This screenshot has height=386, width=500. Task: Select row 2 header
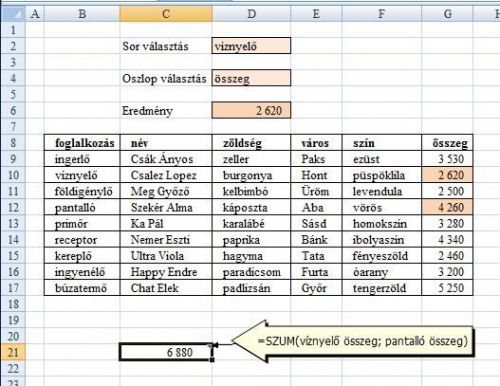pyautogui.click(x=13, y=46)
